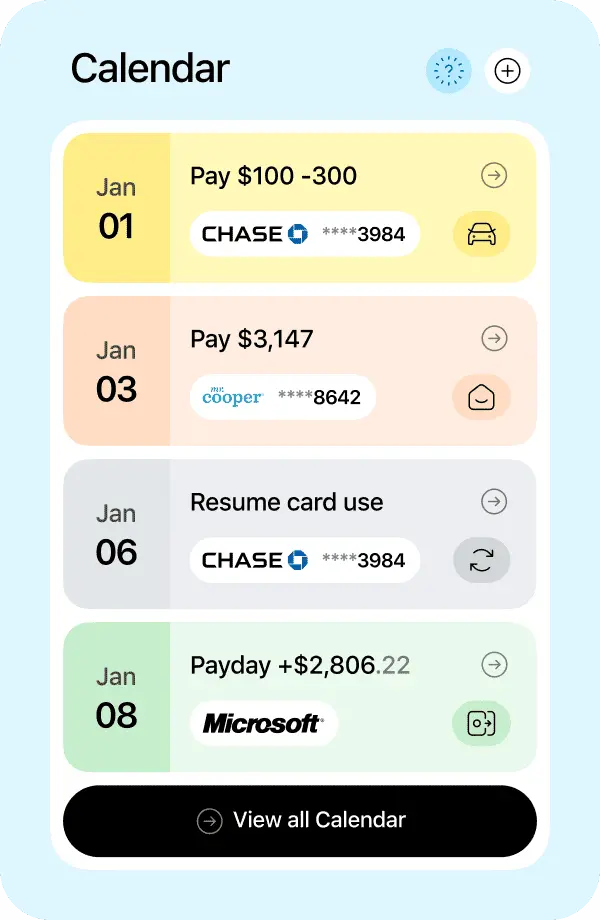Tap the deposit icon on Jan 08
This screenshot has height=920, width=600.
[x=482, y=723]
